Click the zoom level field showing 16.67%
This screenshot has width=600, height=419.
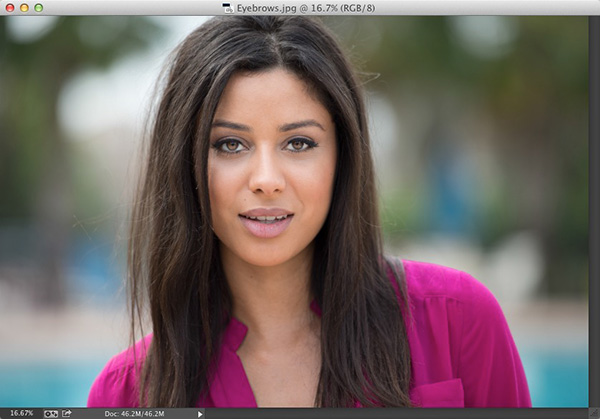21,413
